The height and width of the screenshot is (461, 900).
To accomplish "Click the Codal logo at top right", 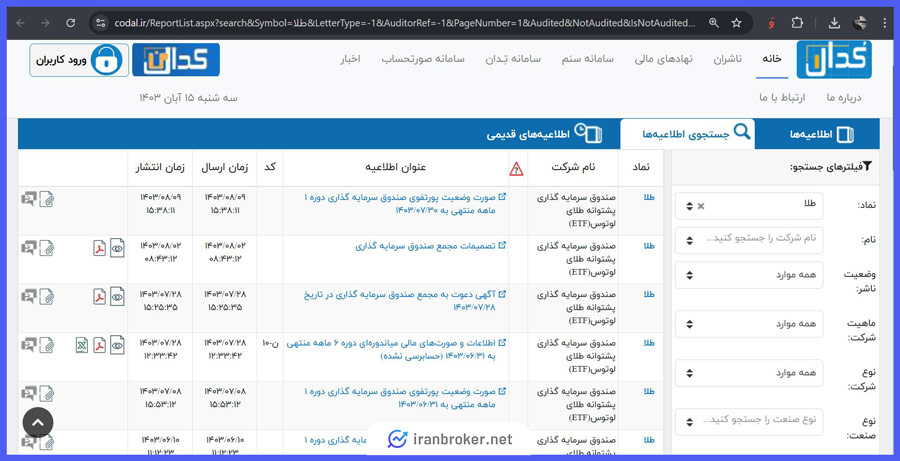I will point(834,60).
